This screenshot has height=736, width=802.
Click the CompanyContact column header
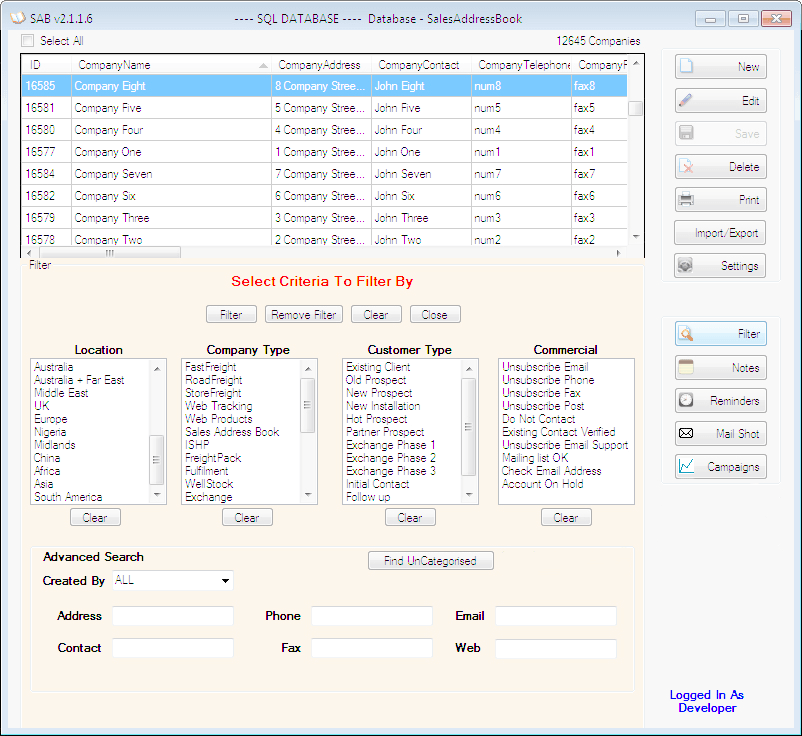[421, 65]
